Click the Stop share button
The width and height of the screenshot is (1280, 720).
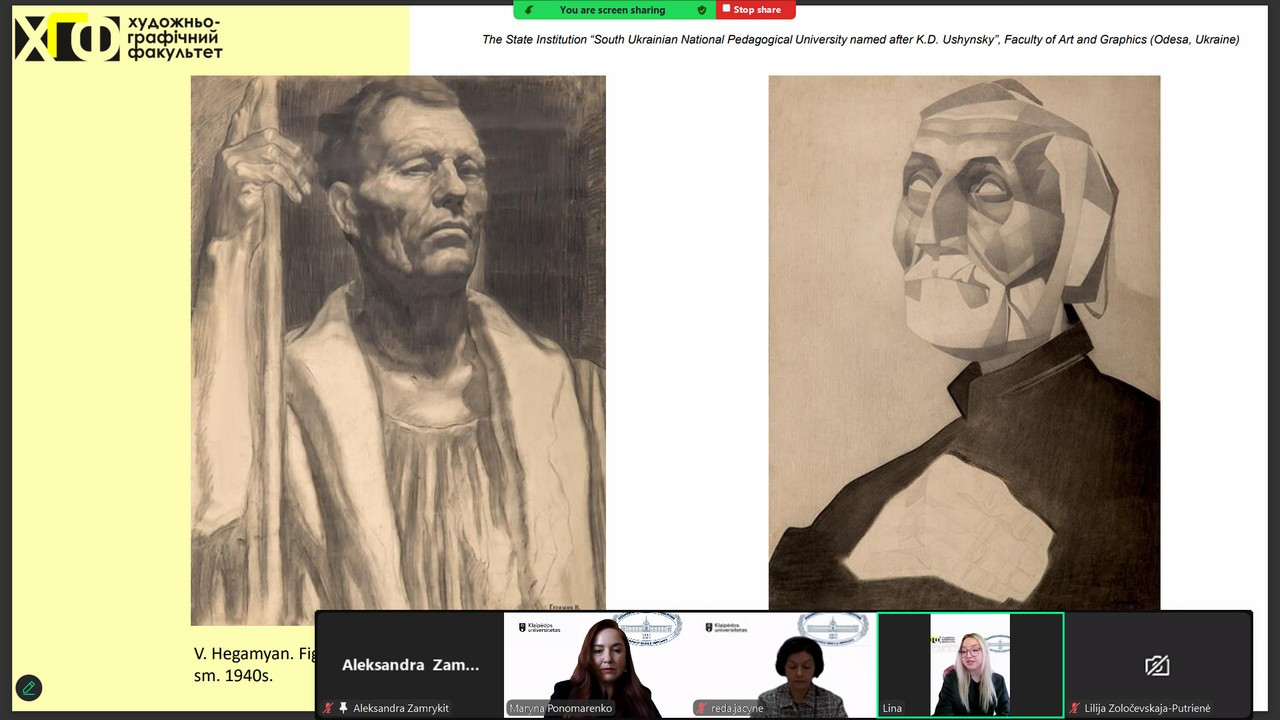[756, 10]
